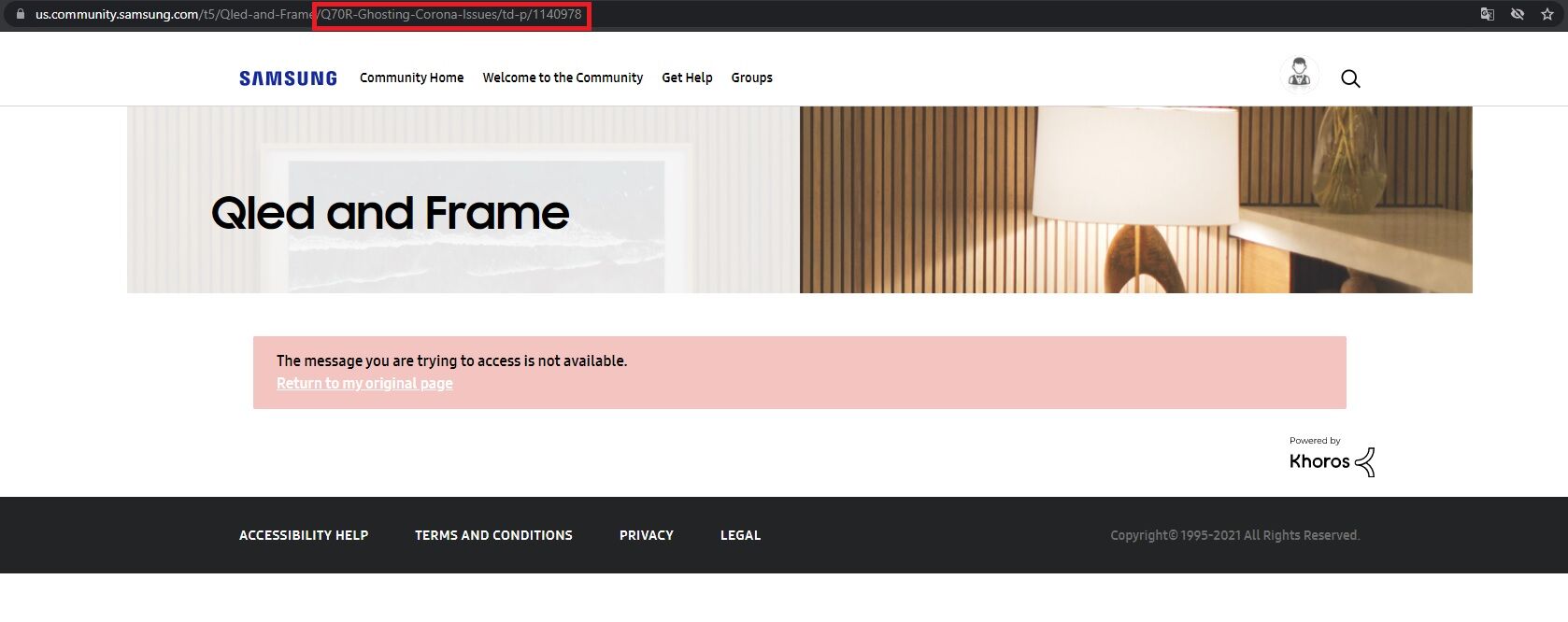Click the message not available error text
The height and width of the screenshot is (622, 1568).
(x=451, y=360)
